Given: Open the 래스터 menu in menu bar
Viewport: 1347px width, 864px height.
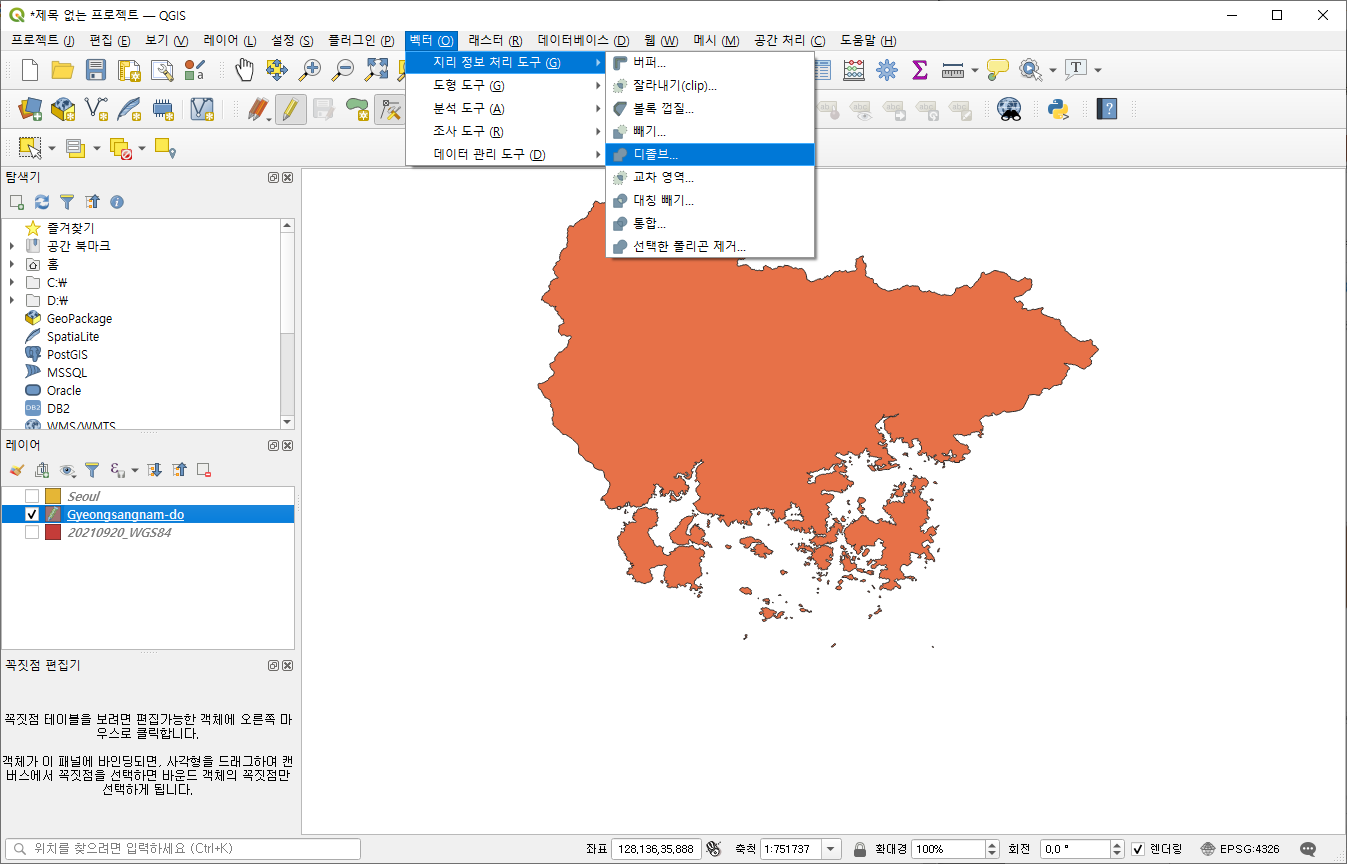Looking at the screenshot, I should (495, 40).
